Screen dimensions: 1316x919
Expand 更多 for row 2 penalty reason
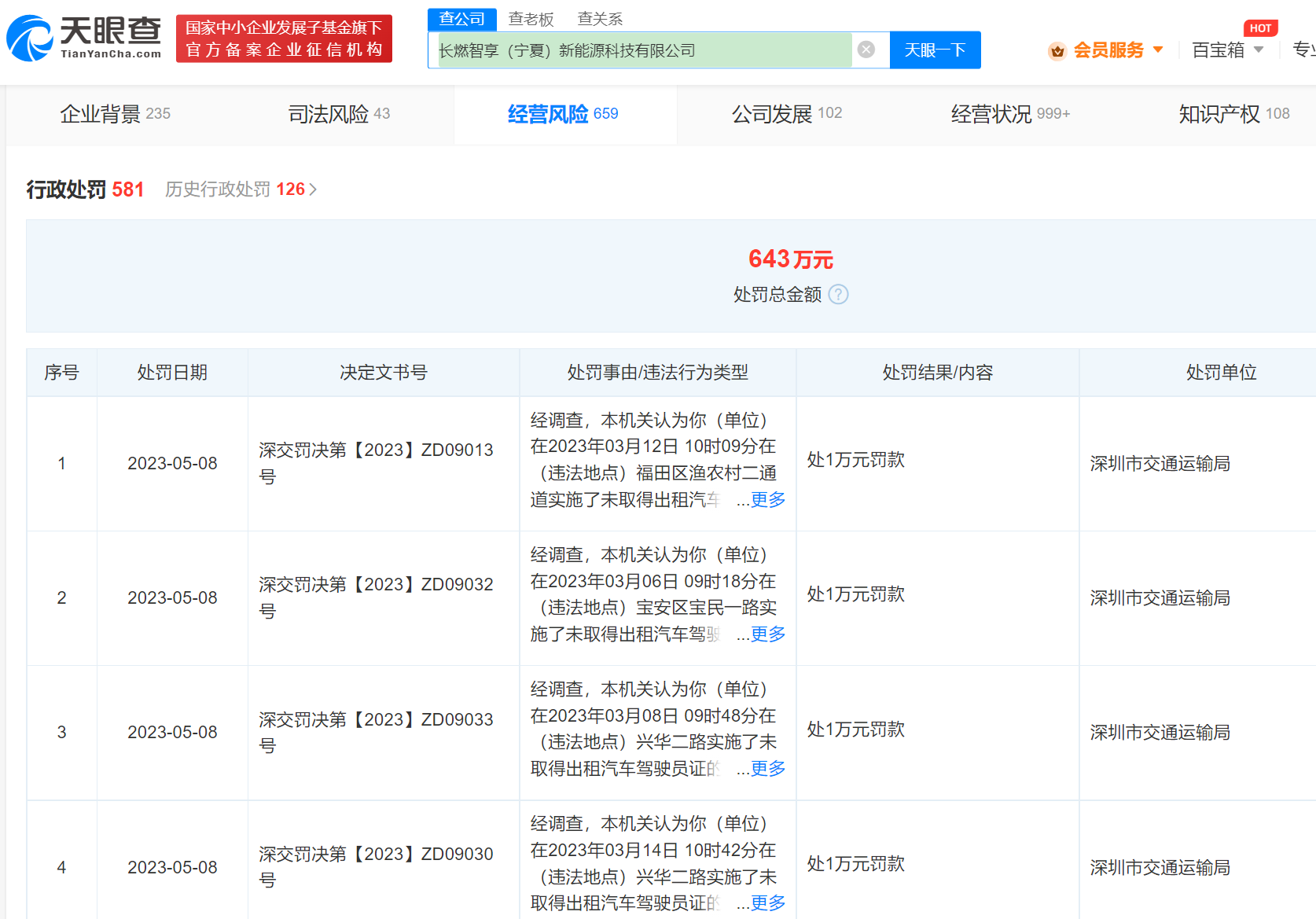(768, 634)
